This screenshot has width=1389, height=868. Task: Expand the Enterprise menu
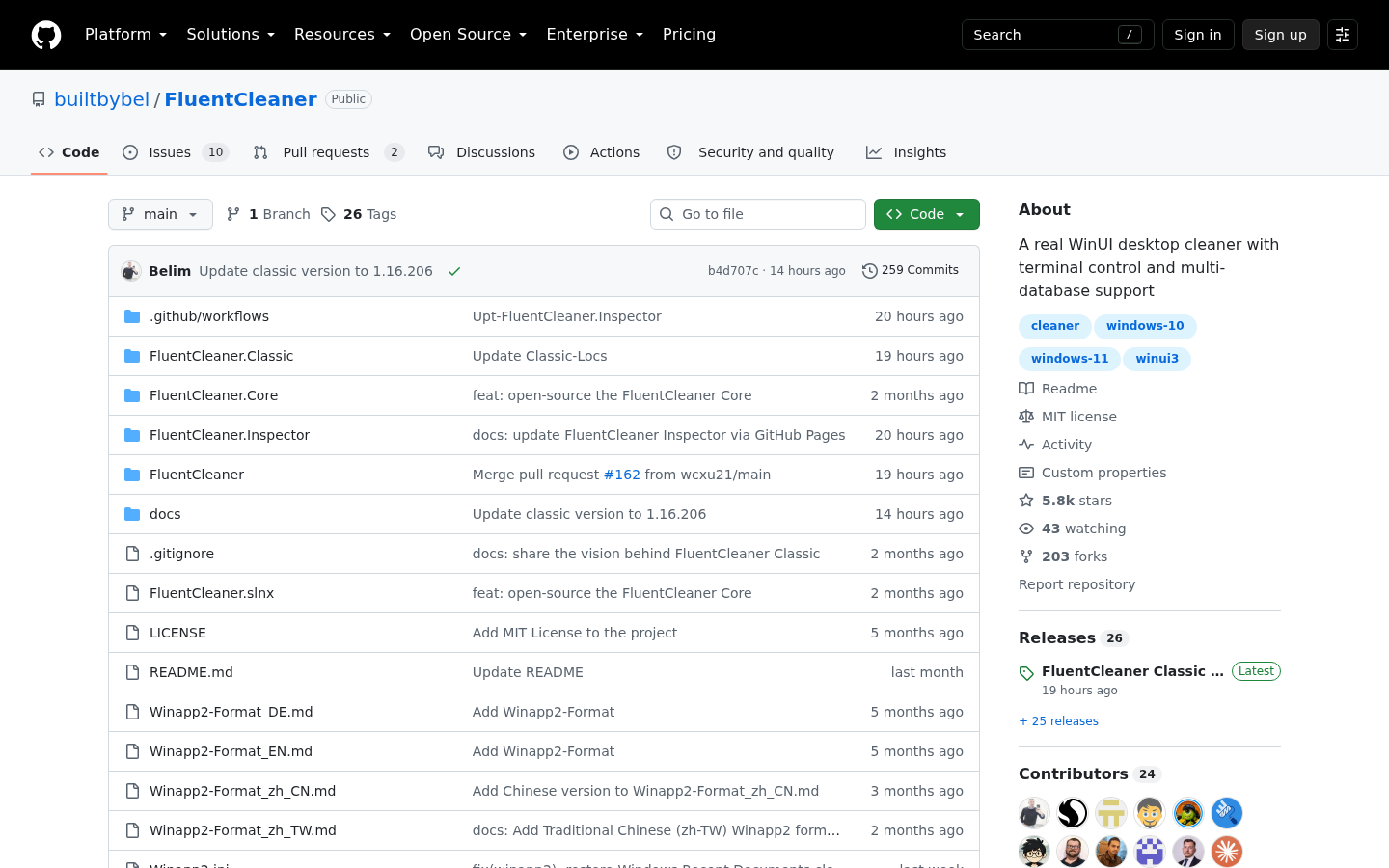click(x=594, y=35)
